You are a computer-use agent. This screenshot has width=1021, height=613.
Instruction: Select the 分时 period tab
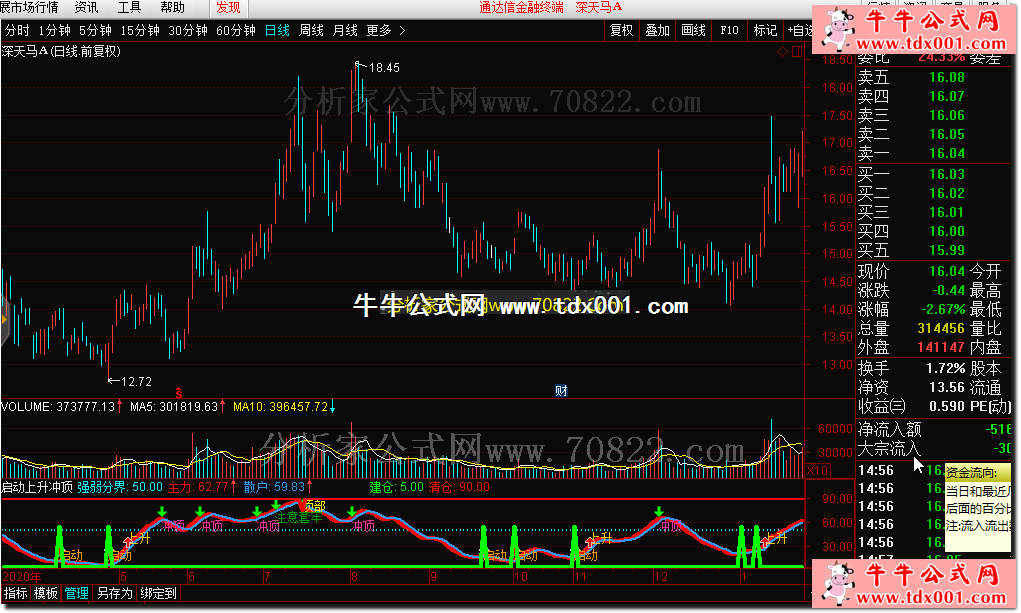point(17,31)
